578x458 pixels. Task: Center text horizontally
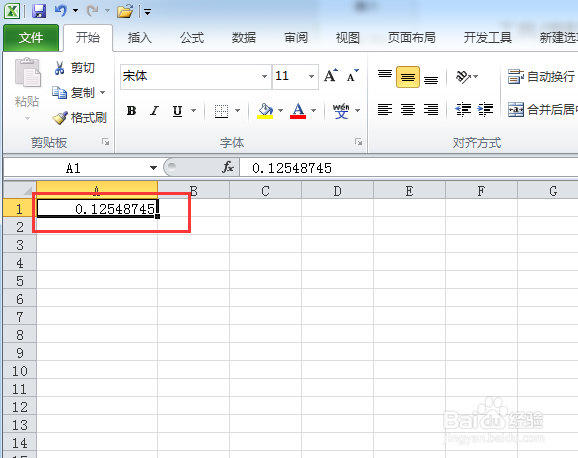pyautogui.click(x=408, y=110)
